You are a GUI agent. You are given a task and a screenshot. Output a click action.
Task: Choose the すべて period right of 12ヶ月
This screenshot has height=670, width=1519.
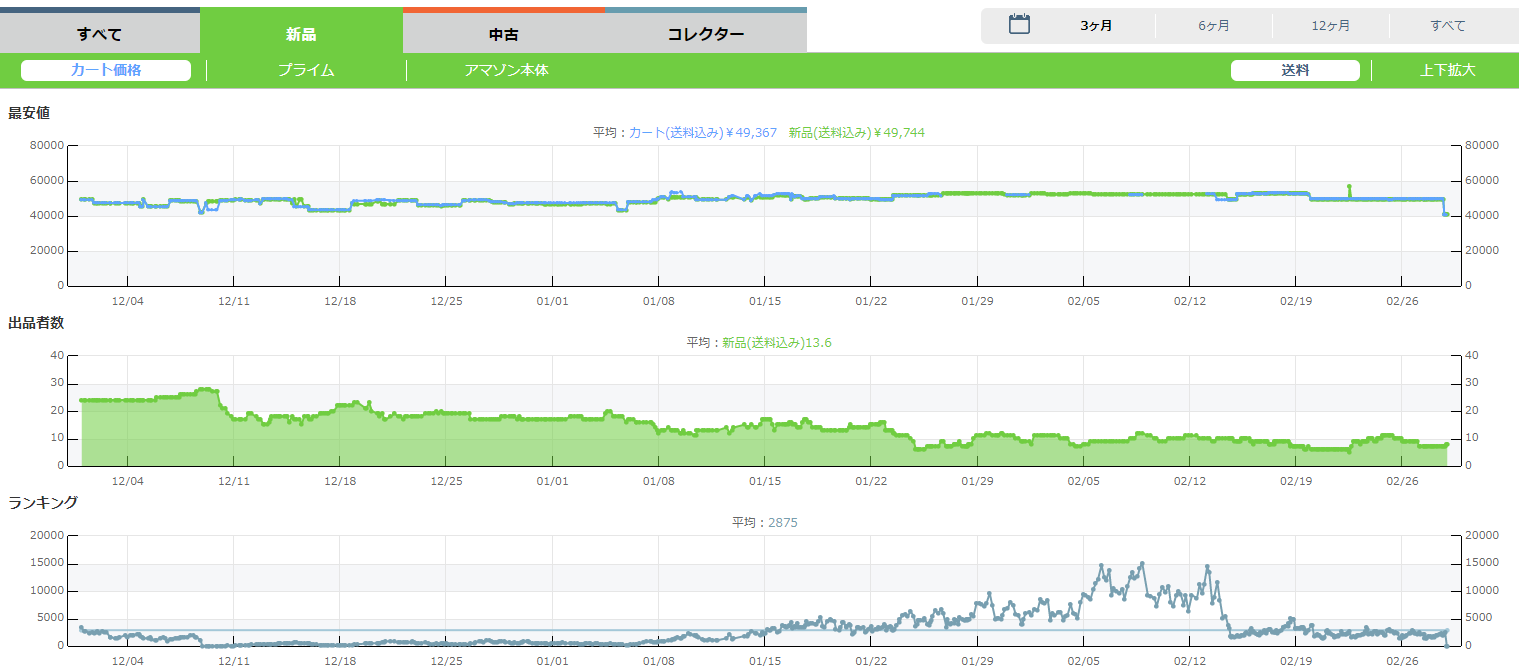1447,26
